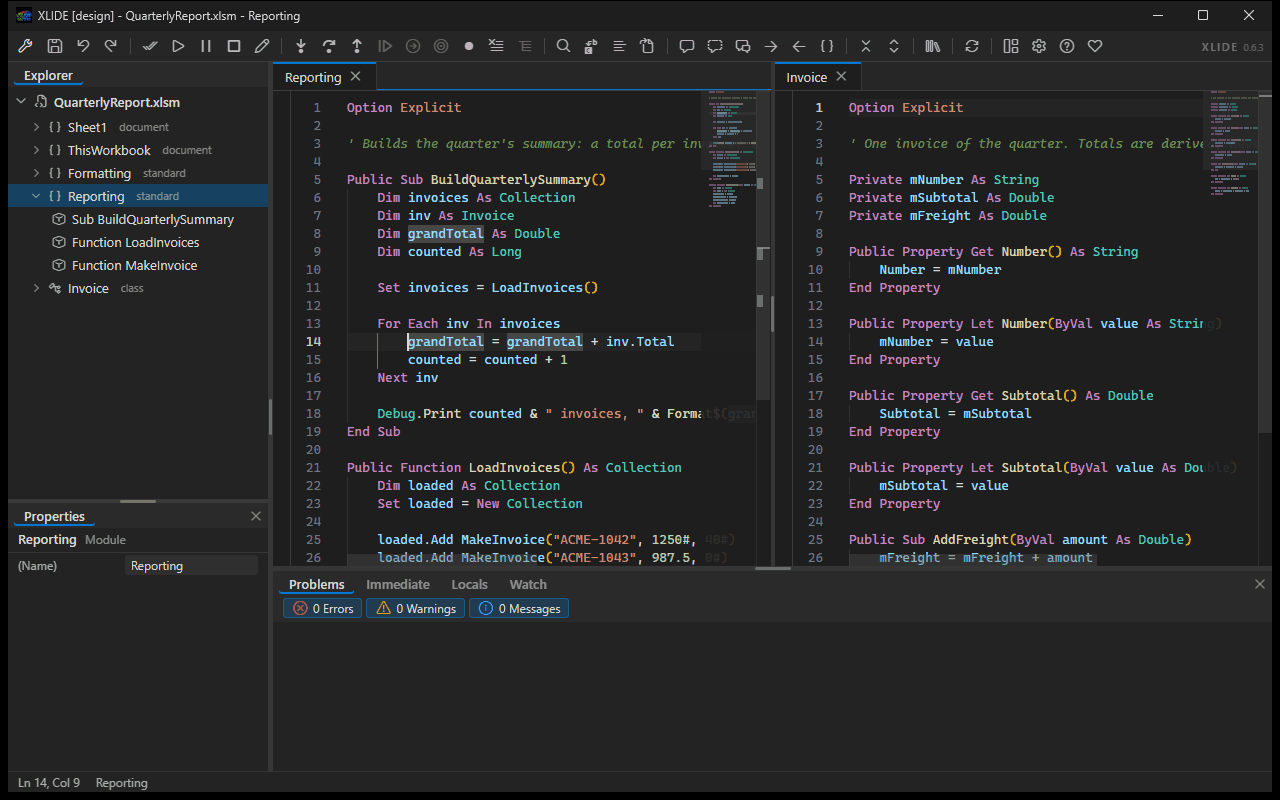The width and height of the screenshot is (1280, 800).
Task: Click the curly braces toolbar icon
Action: pos(827,46)
